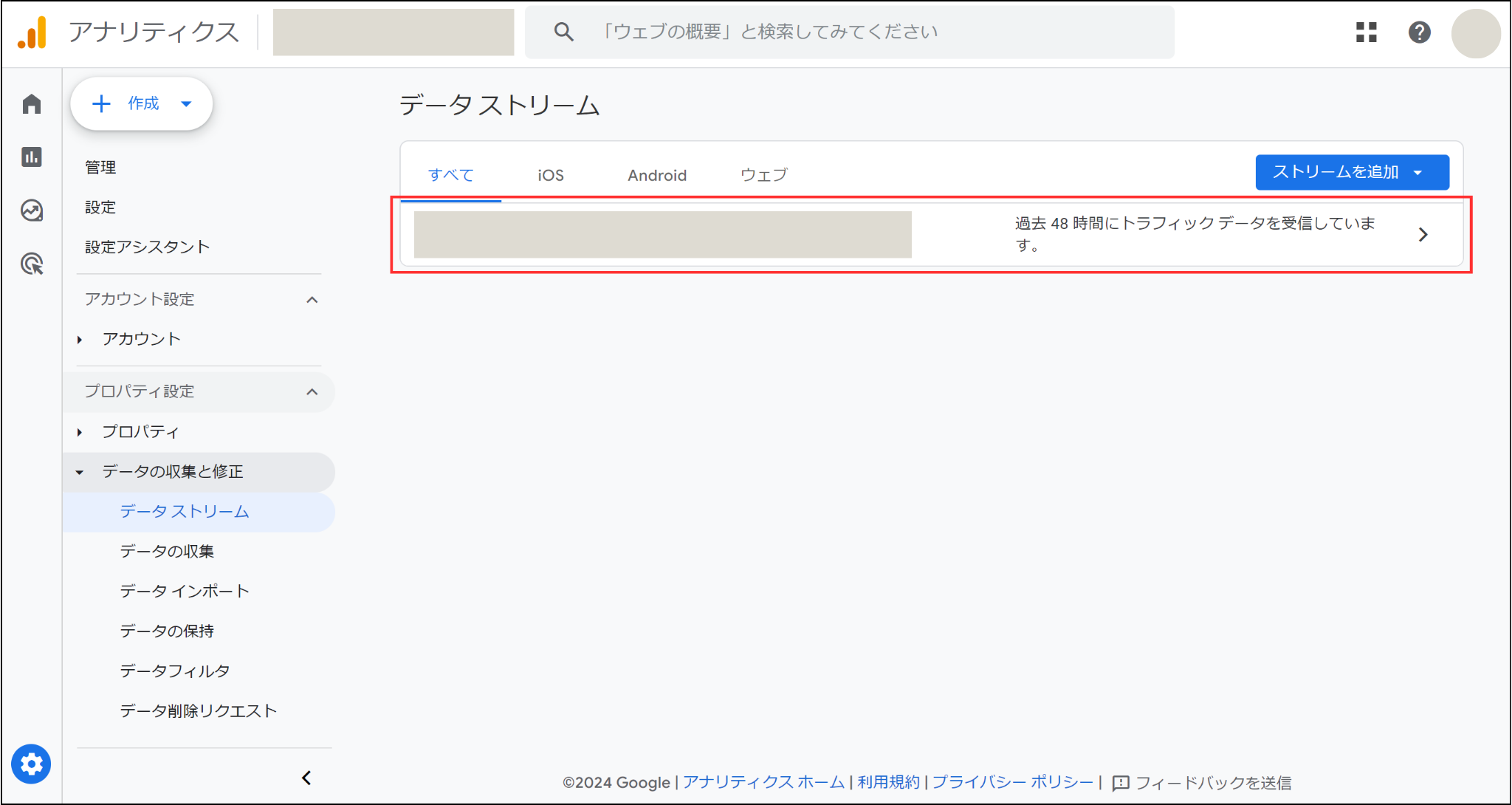Click the search field placeholder text
1512x805 pixels.
(x=768, y=32)
